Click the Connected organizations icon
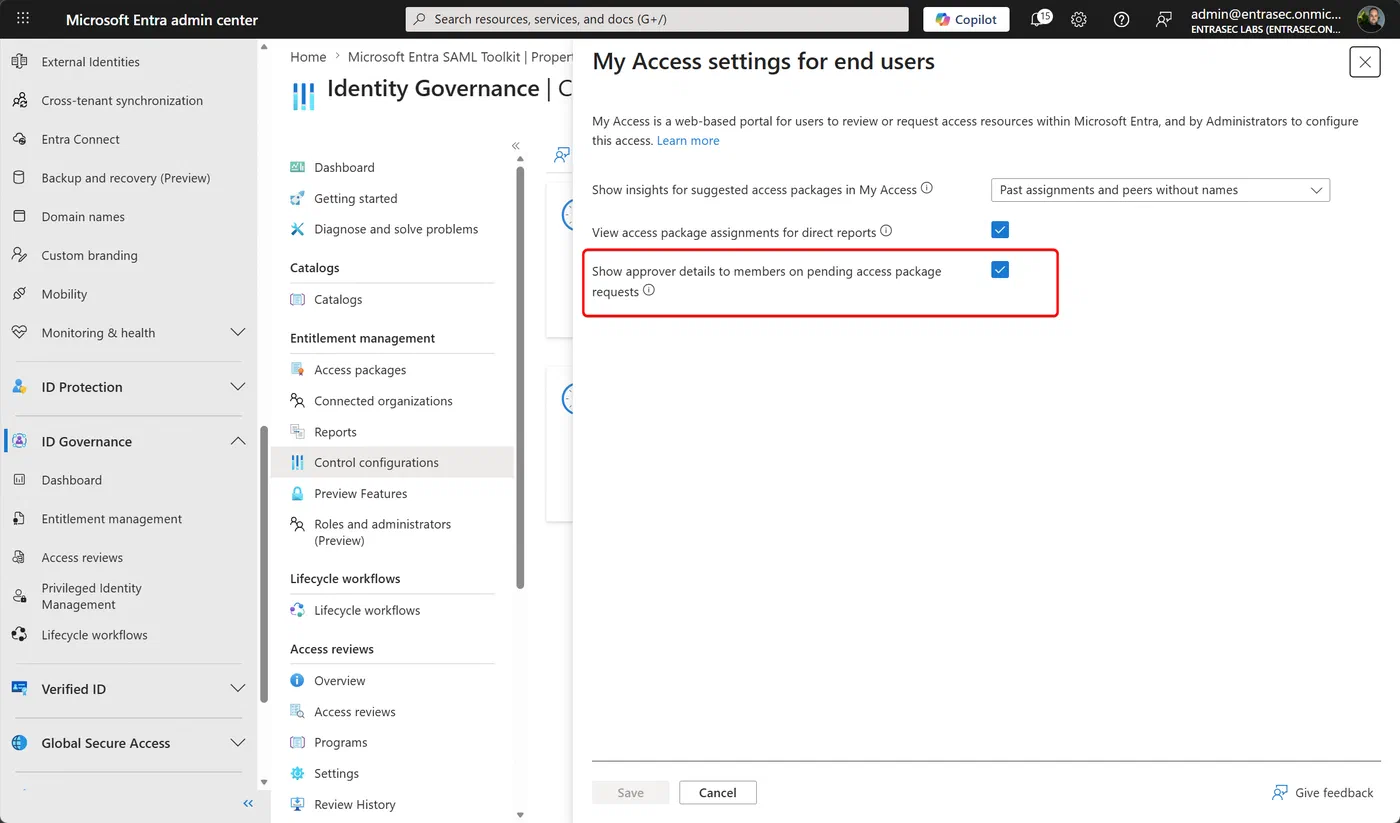This screenshot has height=823, width=1400. 297,401
